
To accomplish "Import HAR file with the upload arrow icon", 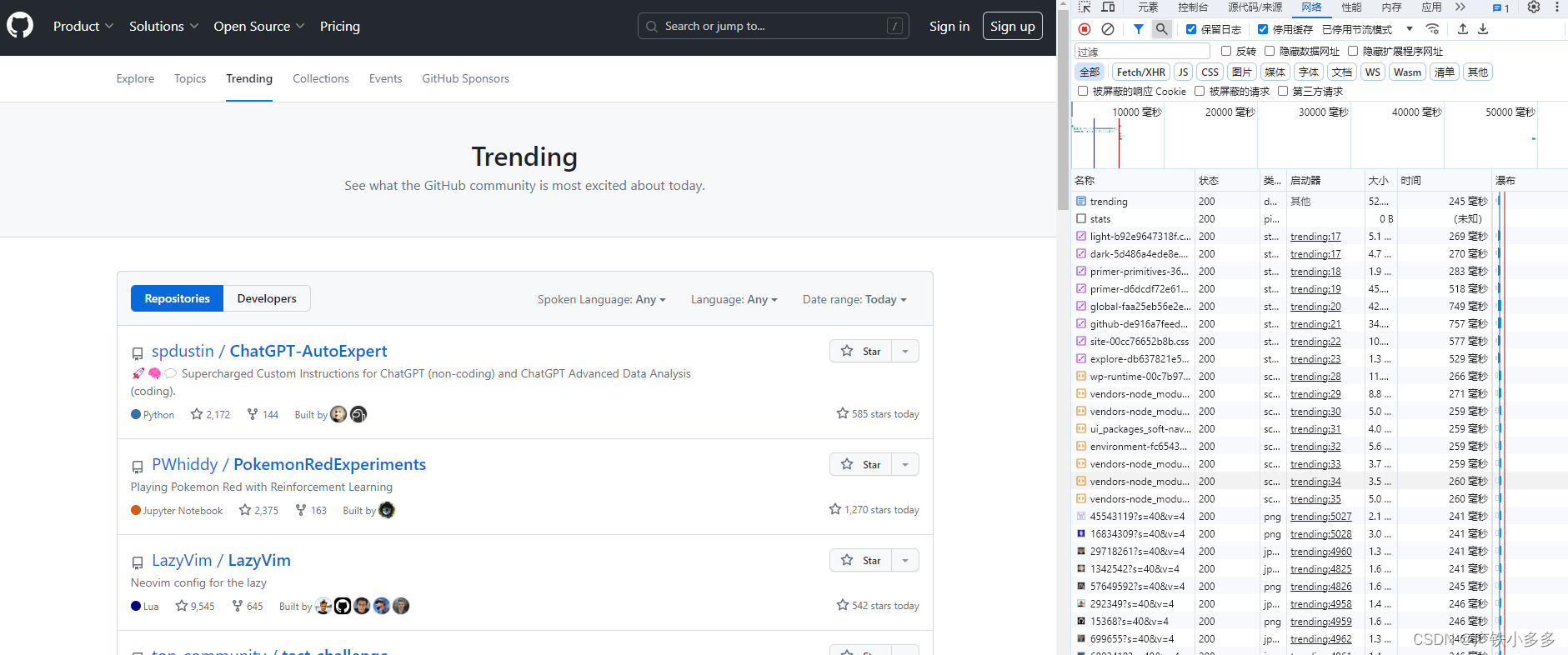I will 1463,29.
